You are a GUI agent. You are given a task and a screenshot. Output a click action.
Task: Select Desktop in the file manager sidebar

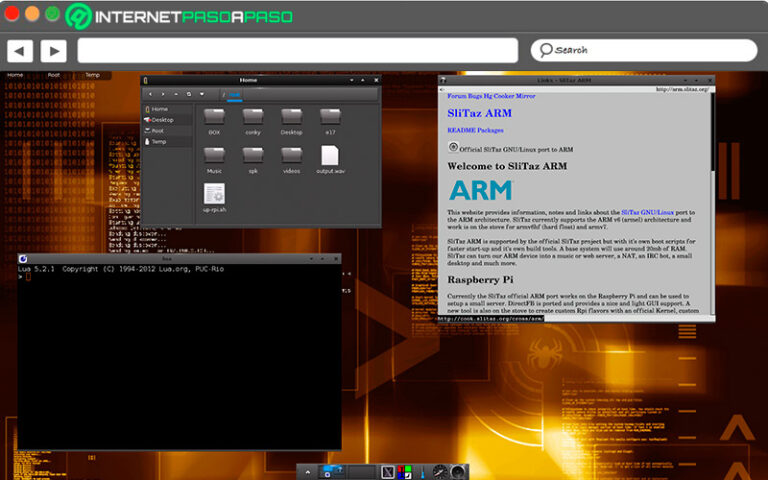(x=161, y=120)
